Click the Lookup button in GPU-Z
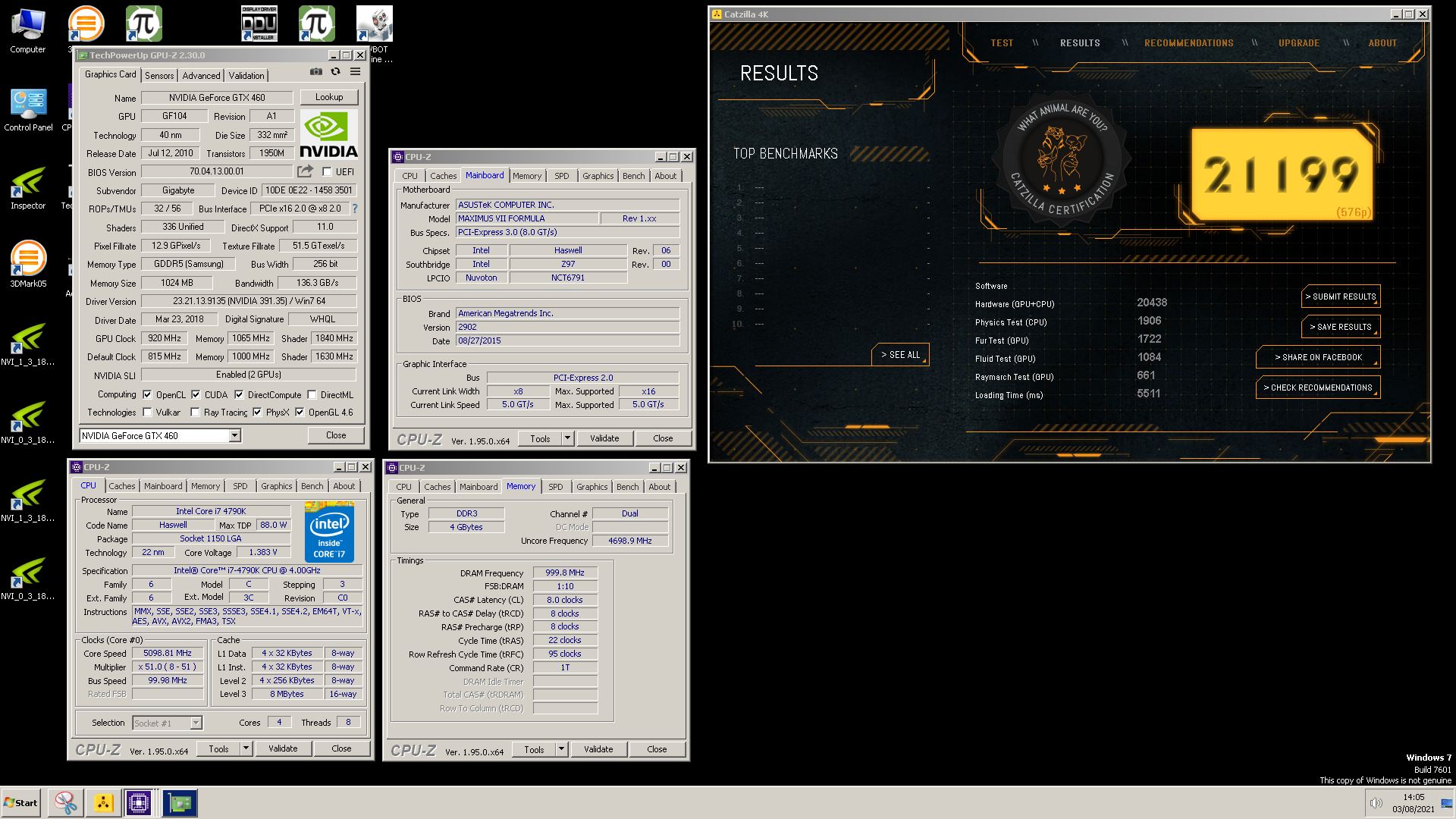 [329, 97]
